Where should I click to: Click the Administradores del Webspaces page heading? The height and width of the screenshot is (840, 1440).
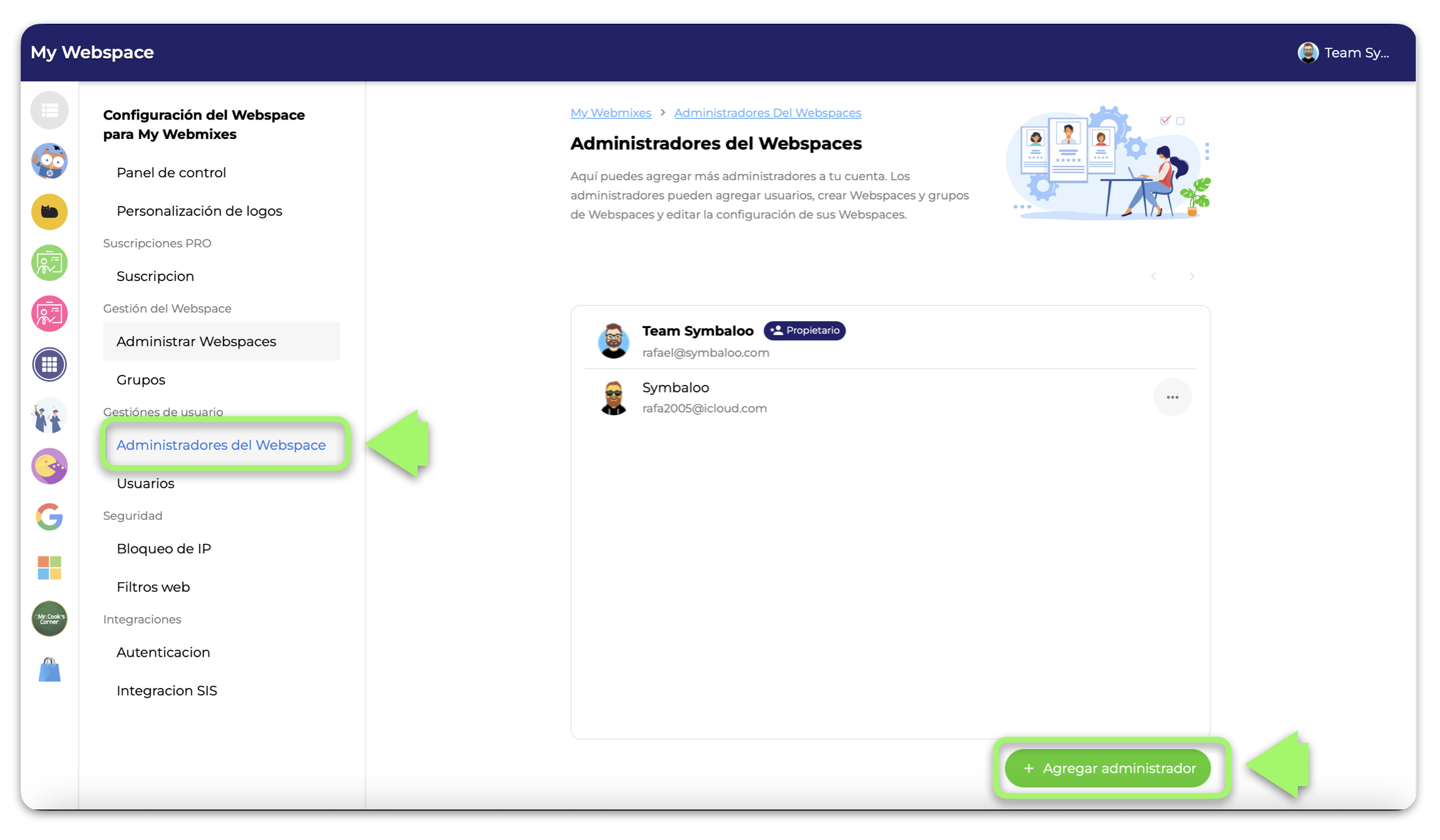716,143
